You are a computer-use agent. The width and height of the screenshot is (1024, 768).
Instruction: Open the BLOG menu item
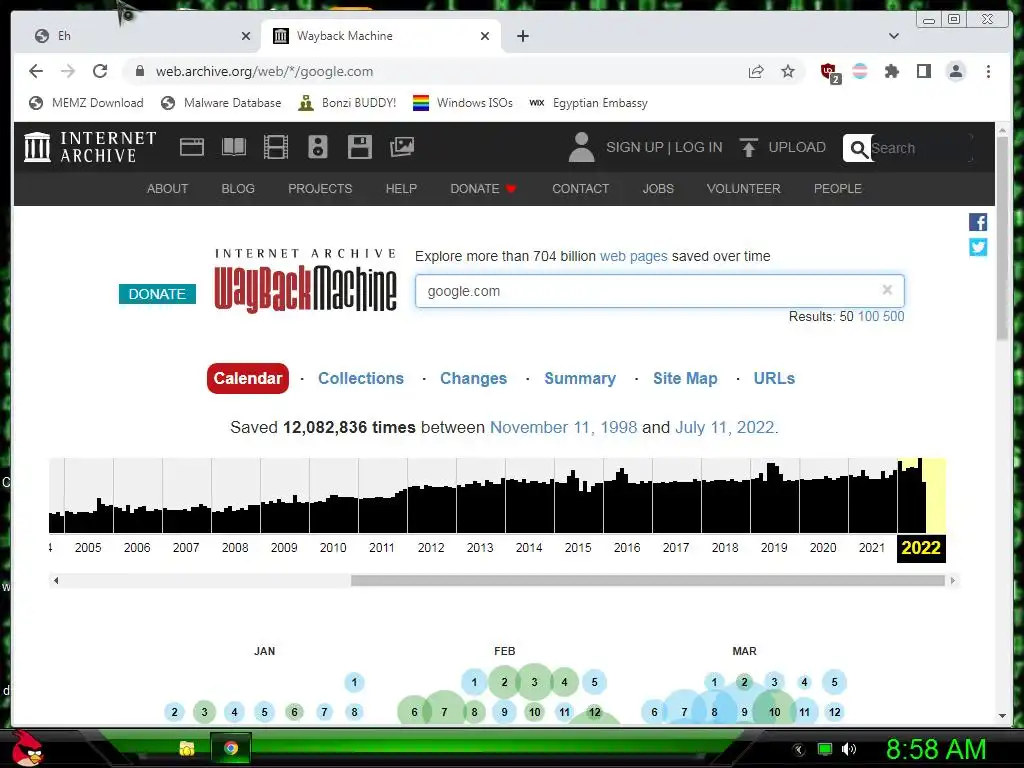tap(238, 189)
